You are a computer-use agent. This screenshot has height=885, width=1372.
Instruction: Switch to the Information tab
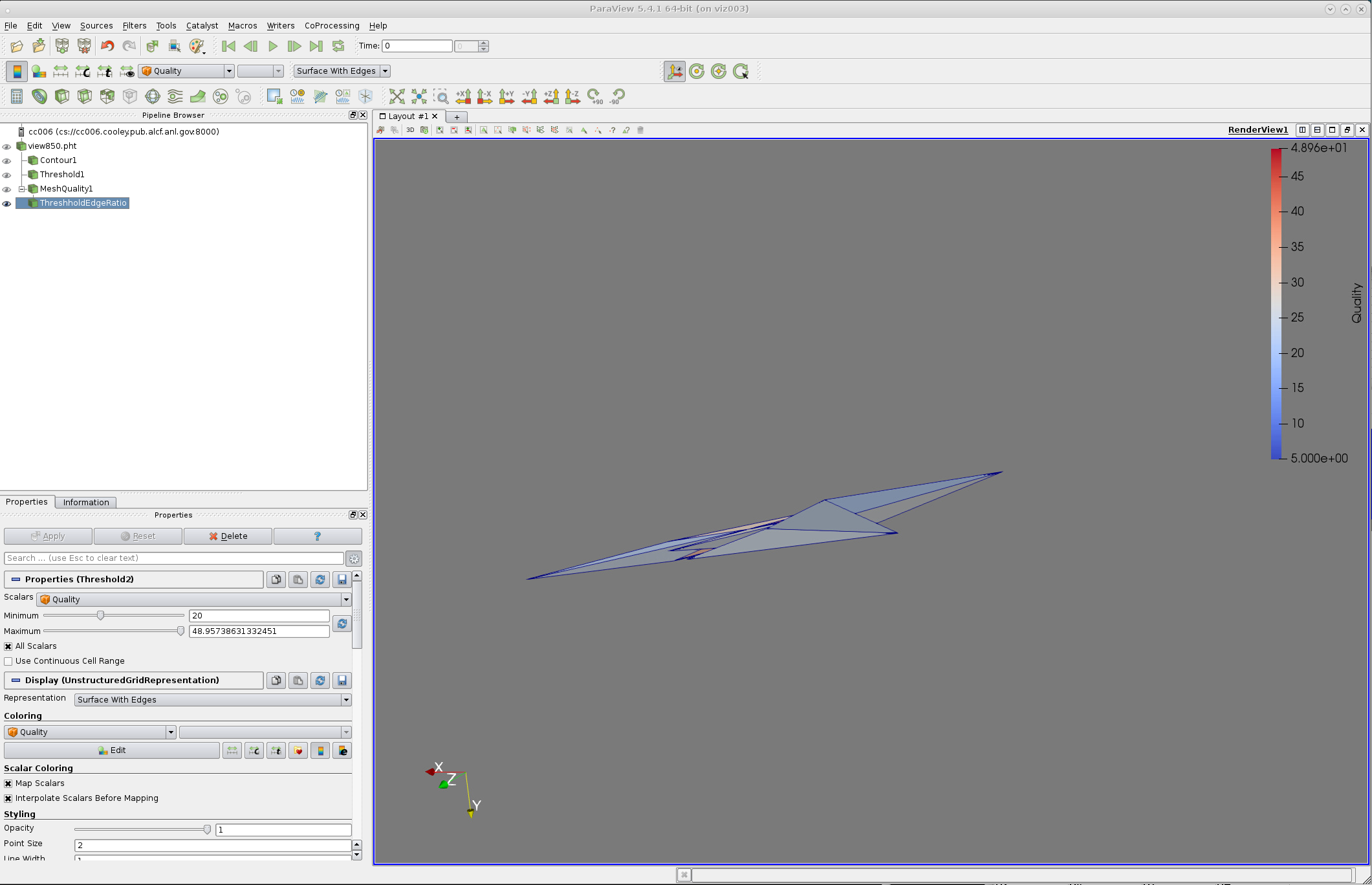(x=86, y=503)
